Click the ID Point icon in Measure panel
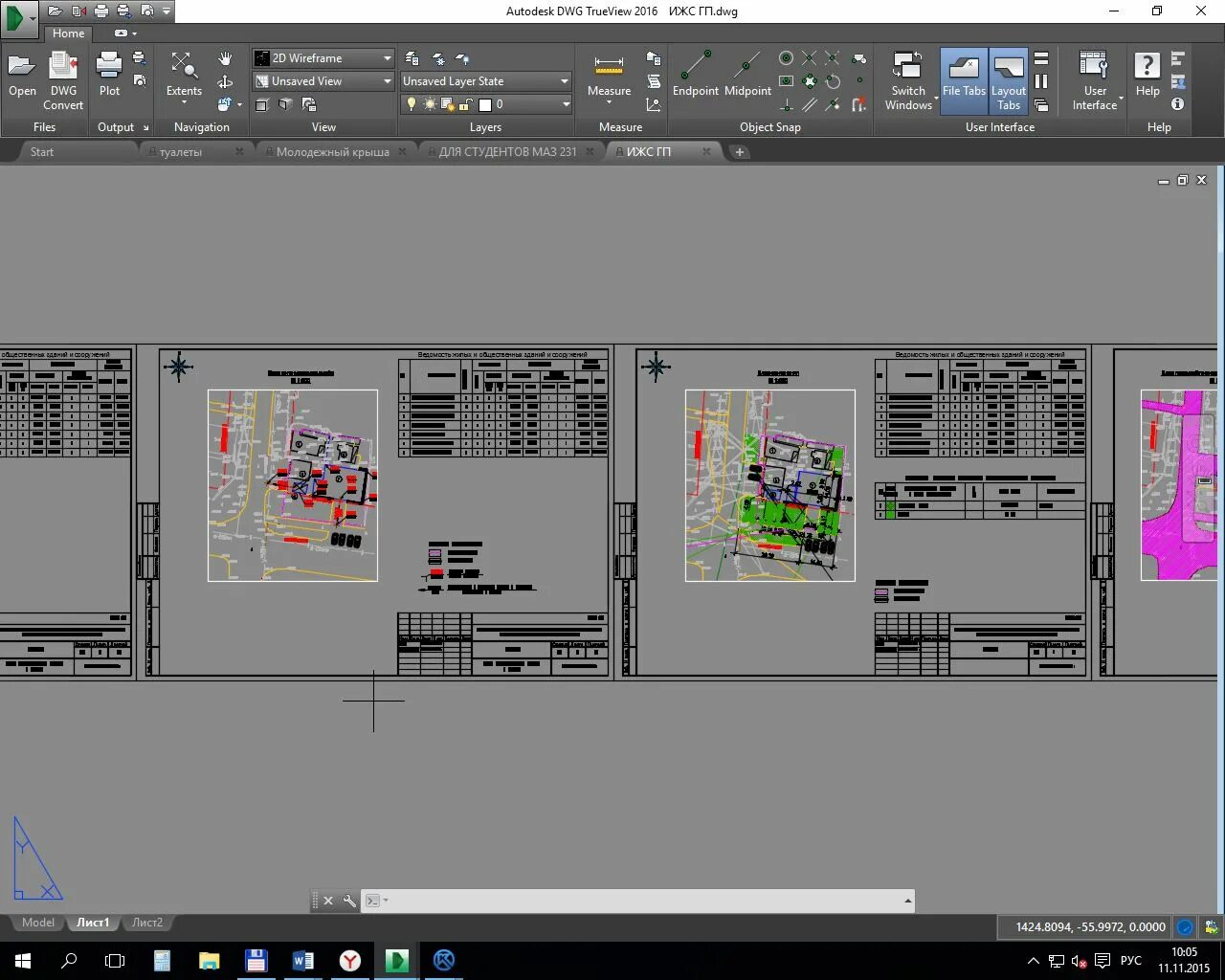The image size is (1225, 980). 654,104
